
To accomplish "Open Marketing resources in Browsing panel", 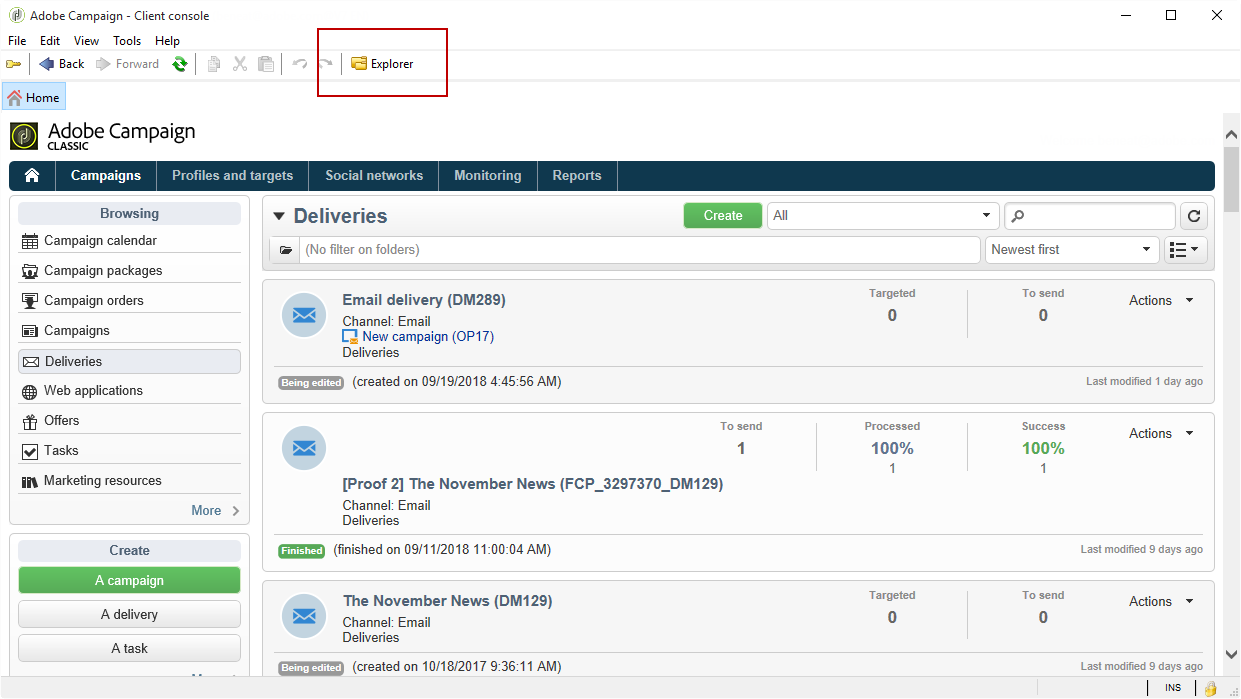I will 129,480.
